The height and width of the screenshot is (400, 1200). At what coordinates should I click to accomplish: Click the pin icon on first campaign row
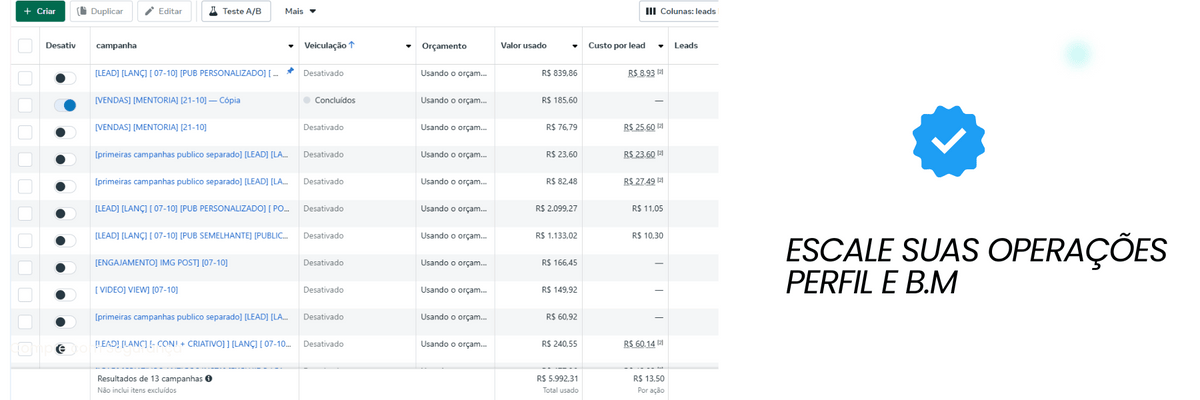click(x=290, y=72)
